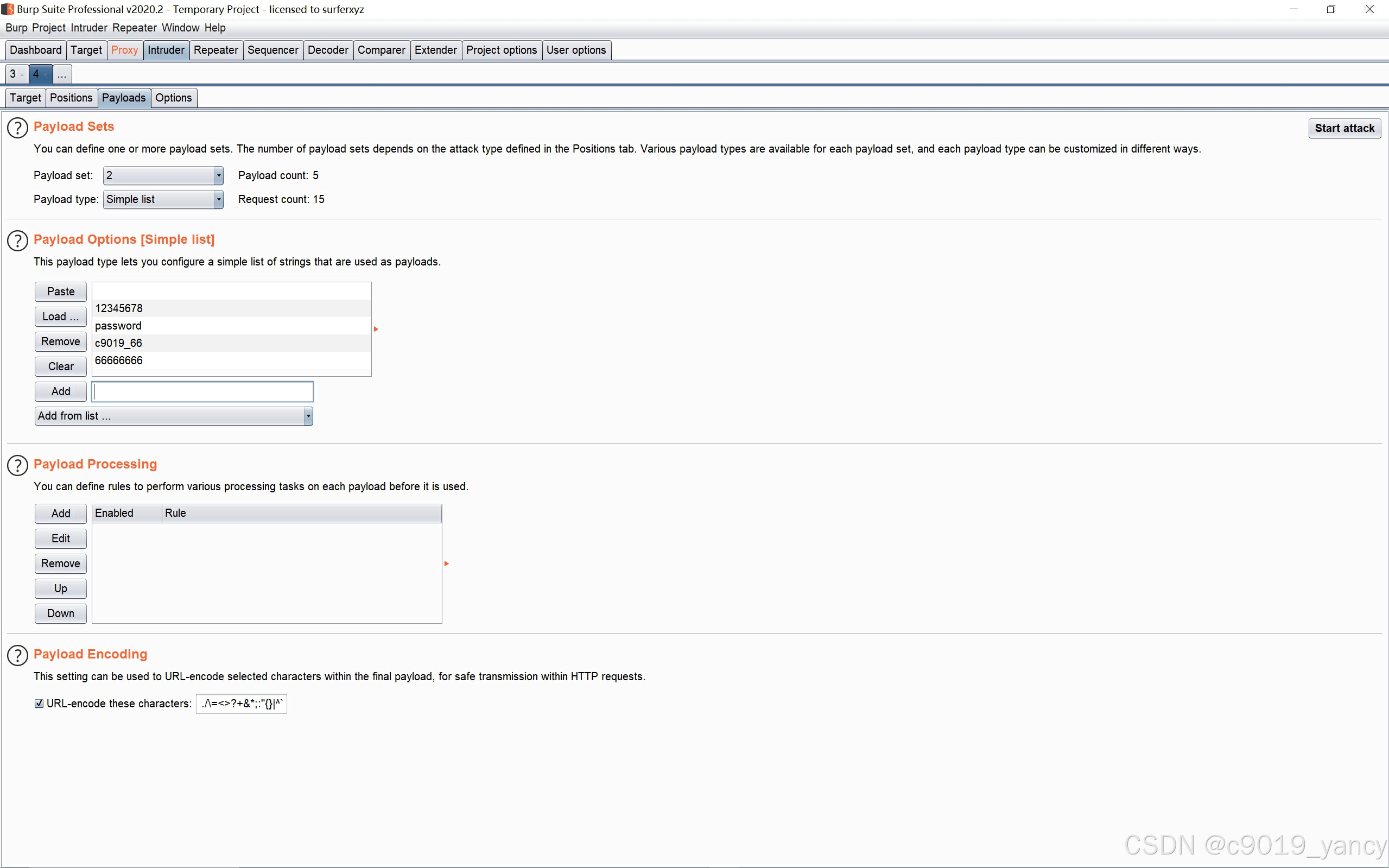Open new Intruder tab with ellipsis
The width and height of the screenshot is (1389, 868).
[62, 74]
